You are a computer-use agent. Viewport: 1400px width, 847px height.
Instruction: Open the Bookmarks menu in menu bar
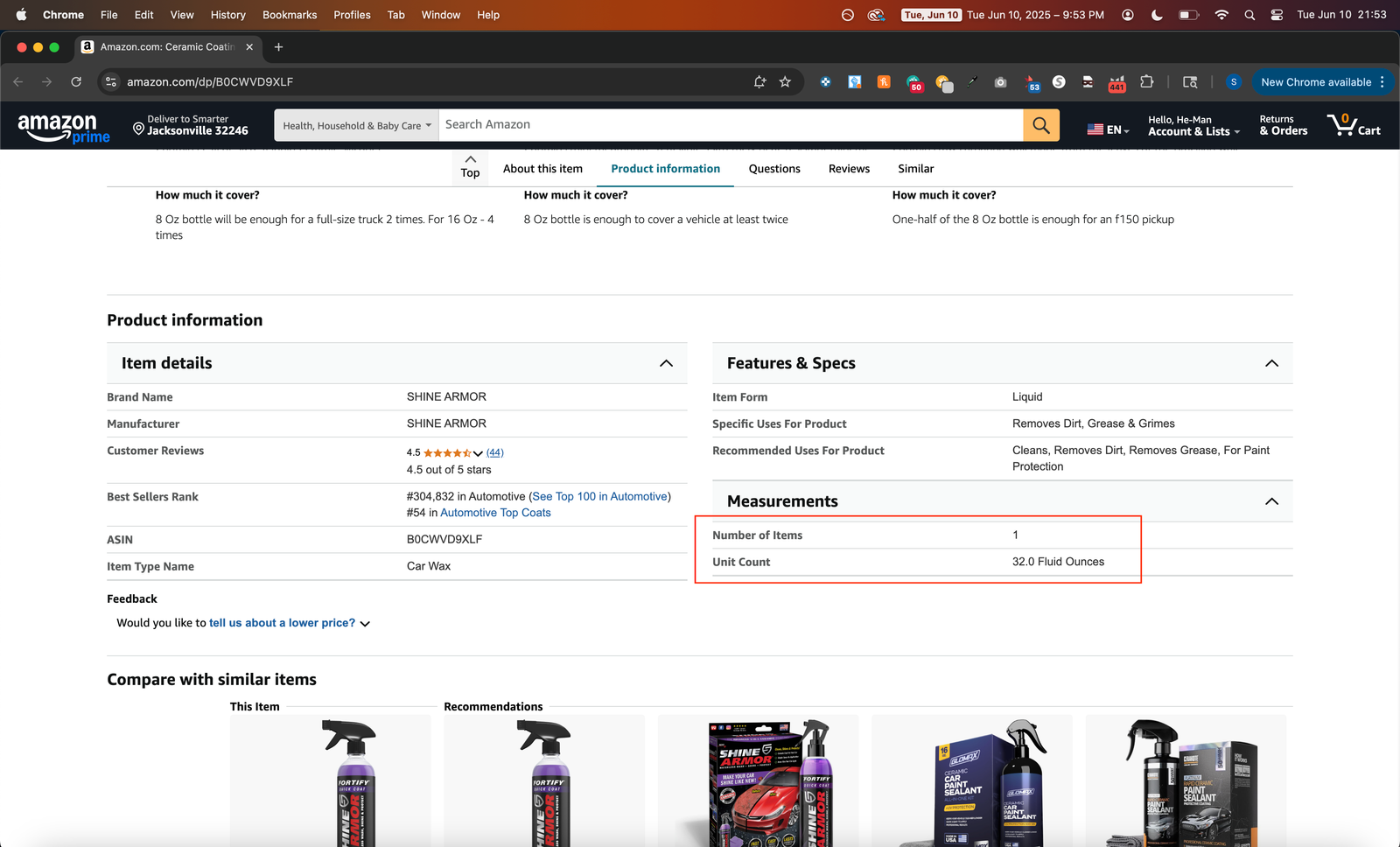point(290,15)
